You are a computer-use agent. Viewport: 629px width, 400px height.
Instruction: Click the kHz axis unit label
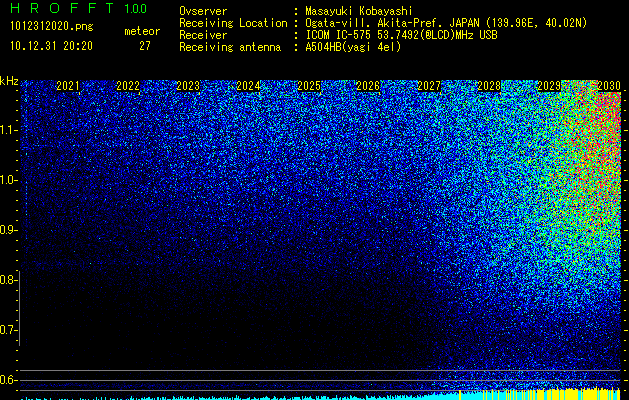pyautogui.click(x=9, y=81)
